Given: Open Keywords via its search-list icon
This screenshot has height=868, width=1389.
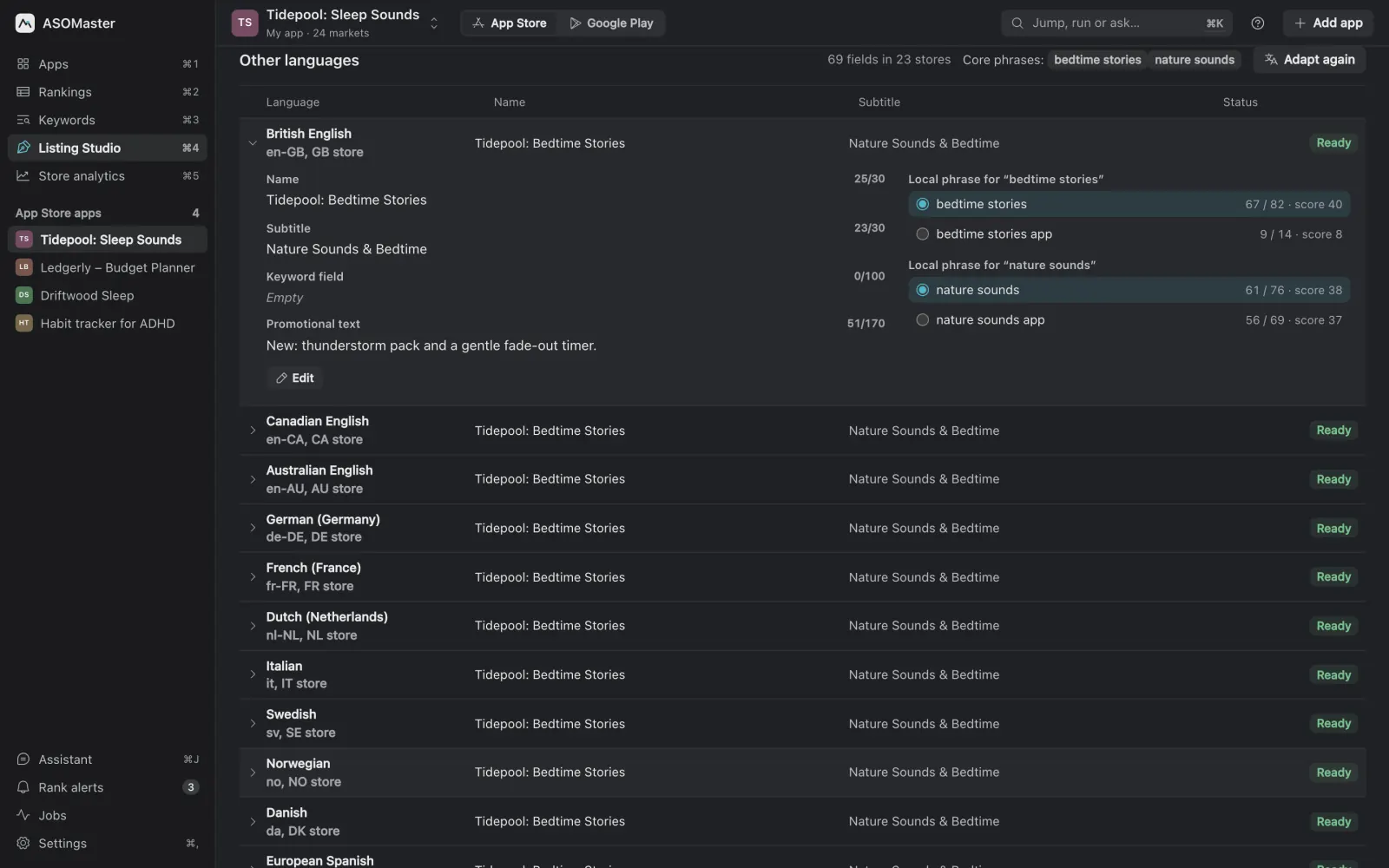Looking at the screenshot, I should (23, 120).
